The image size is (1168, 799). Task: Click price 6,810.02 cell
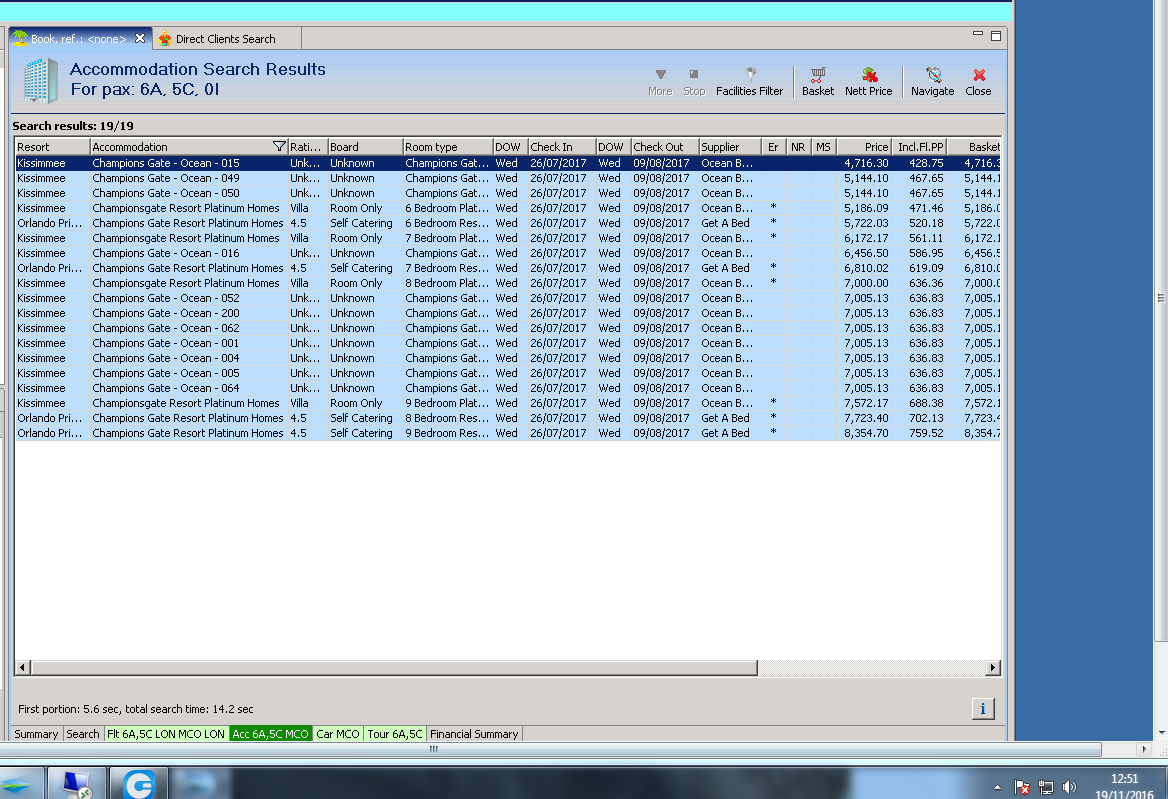[x=866, y=268]
